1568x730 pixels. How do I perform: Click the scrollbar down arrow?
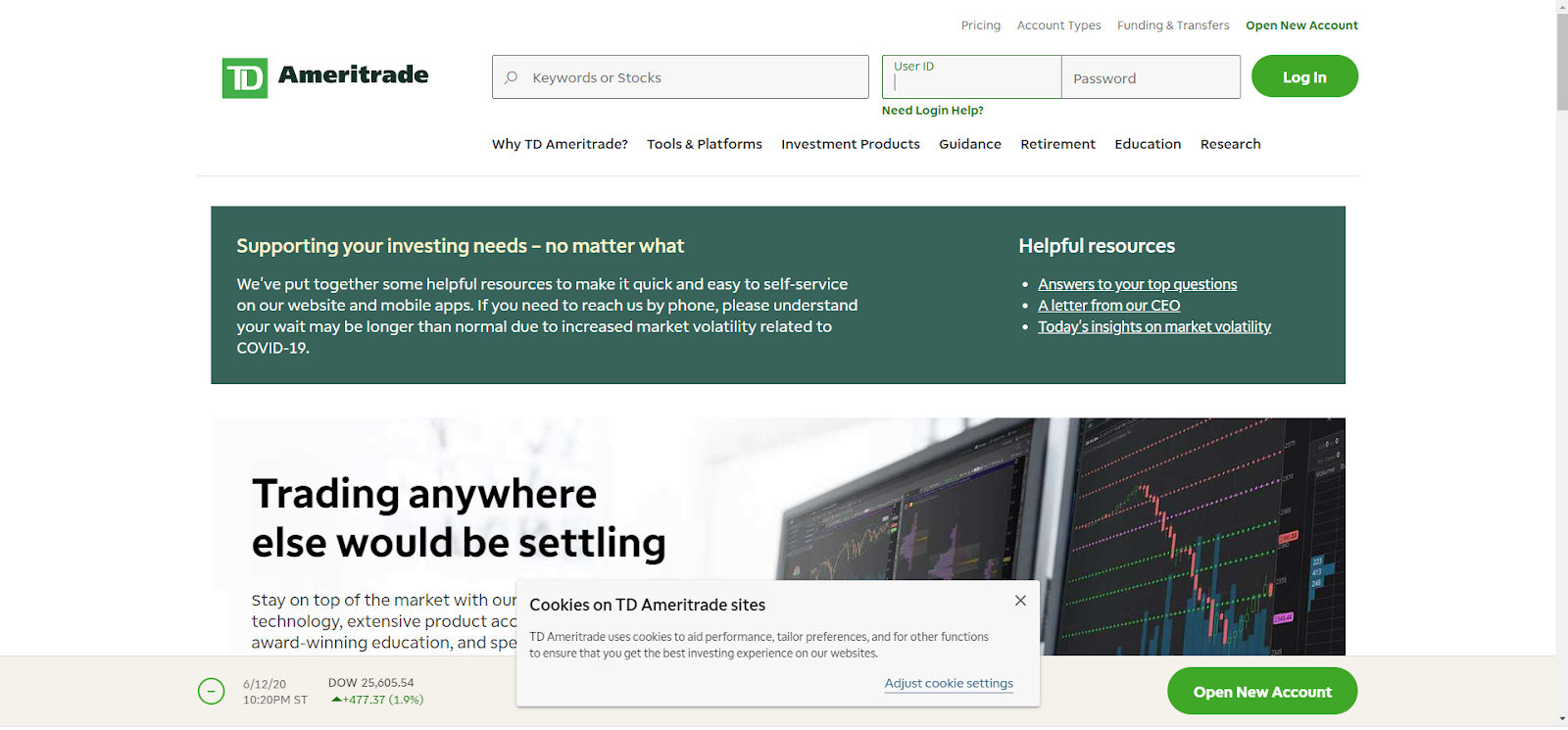tap(1562, 720)
